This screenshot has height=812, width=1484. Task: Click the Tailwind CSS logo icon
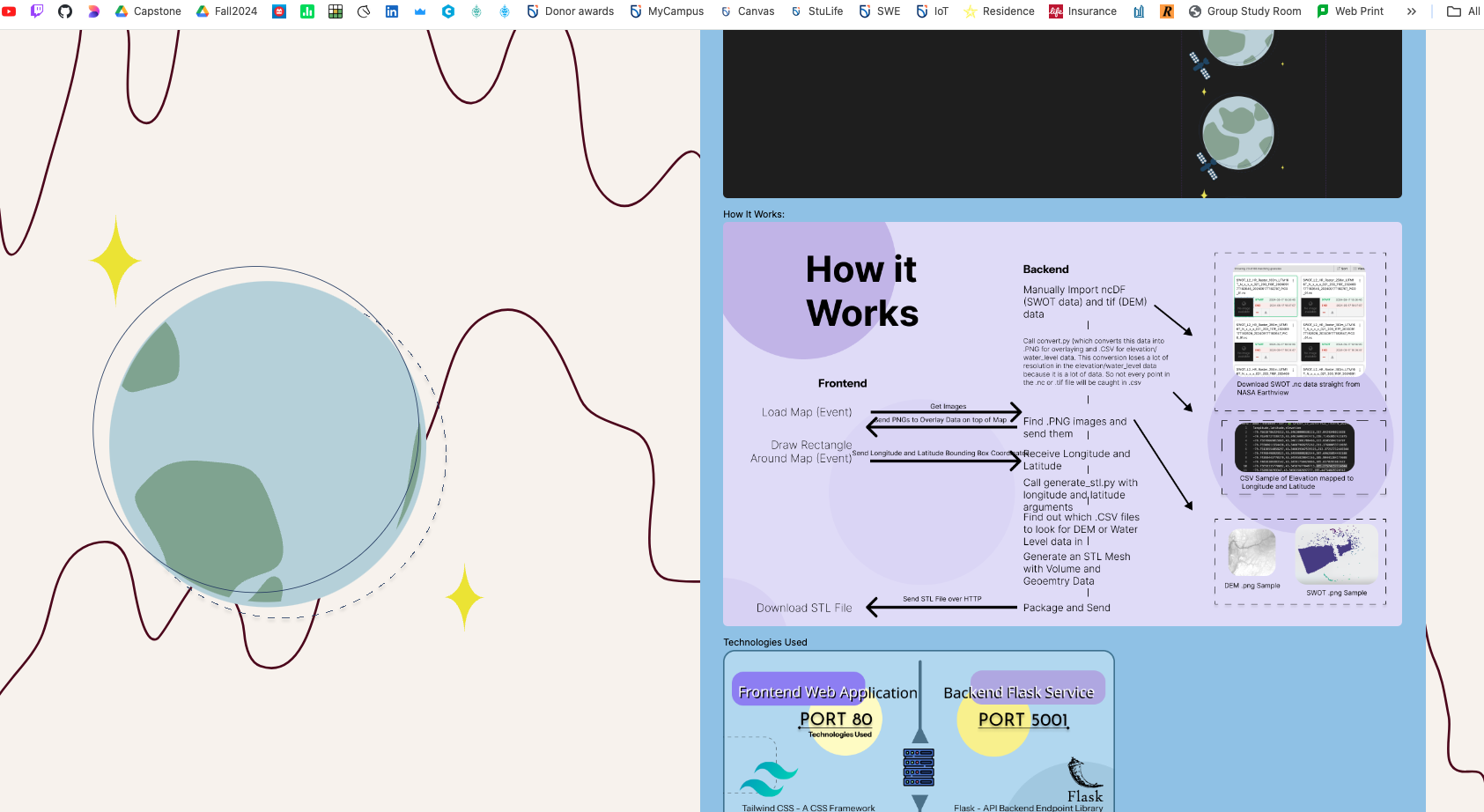point(769,779)
